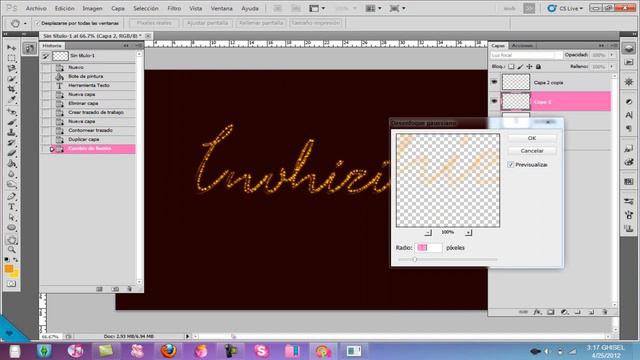640x360 pixels.
Task: Select the Crop tool
Action: click(x=11, y=89)
